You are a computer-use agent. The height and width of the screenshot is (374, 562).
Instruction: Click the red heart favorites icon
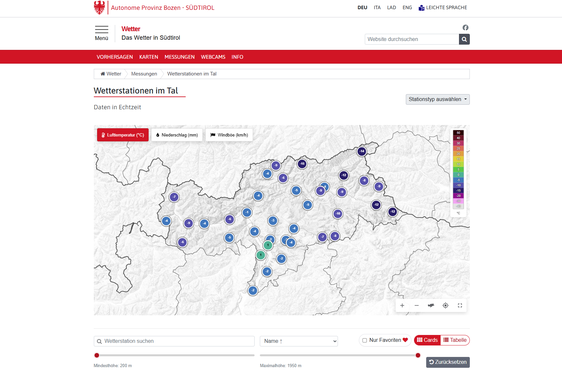tap(405, 340)
